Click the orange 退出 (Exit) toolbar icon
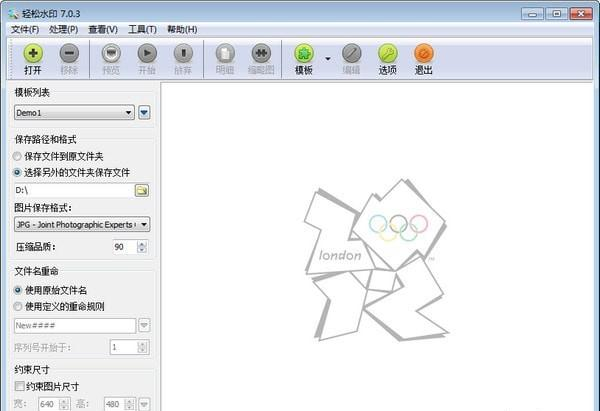This screenshot has width=600, height=411. tap(424, 54)
